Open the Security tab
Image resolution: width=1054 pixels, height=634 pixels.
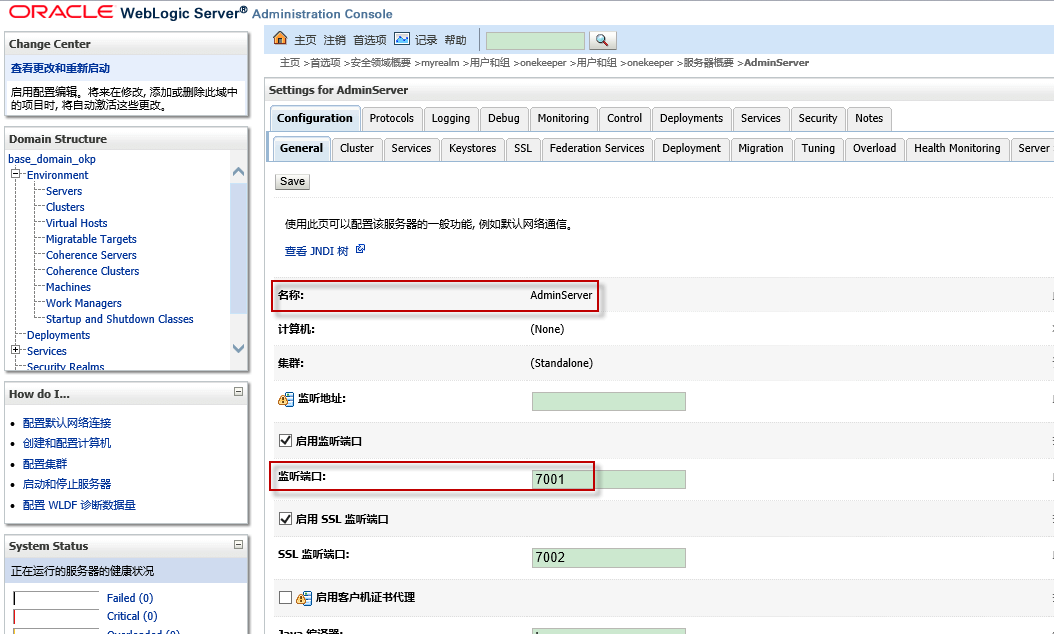point(818,118)
